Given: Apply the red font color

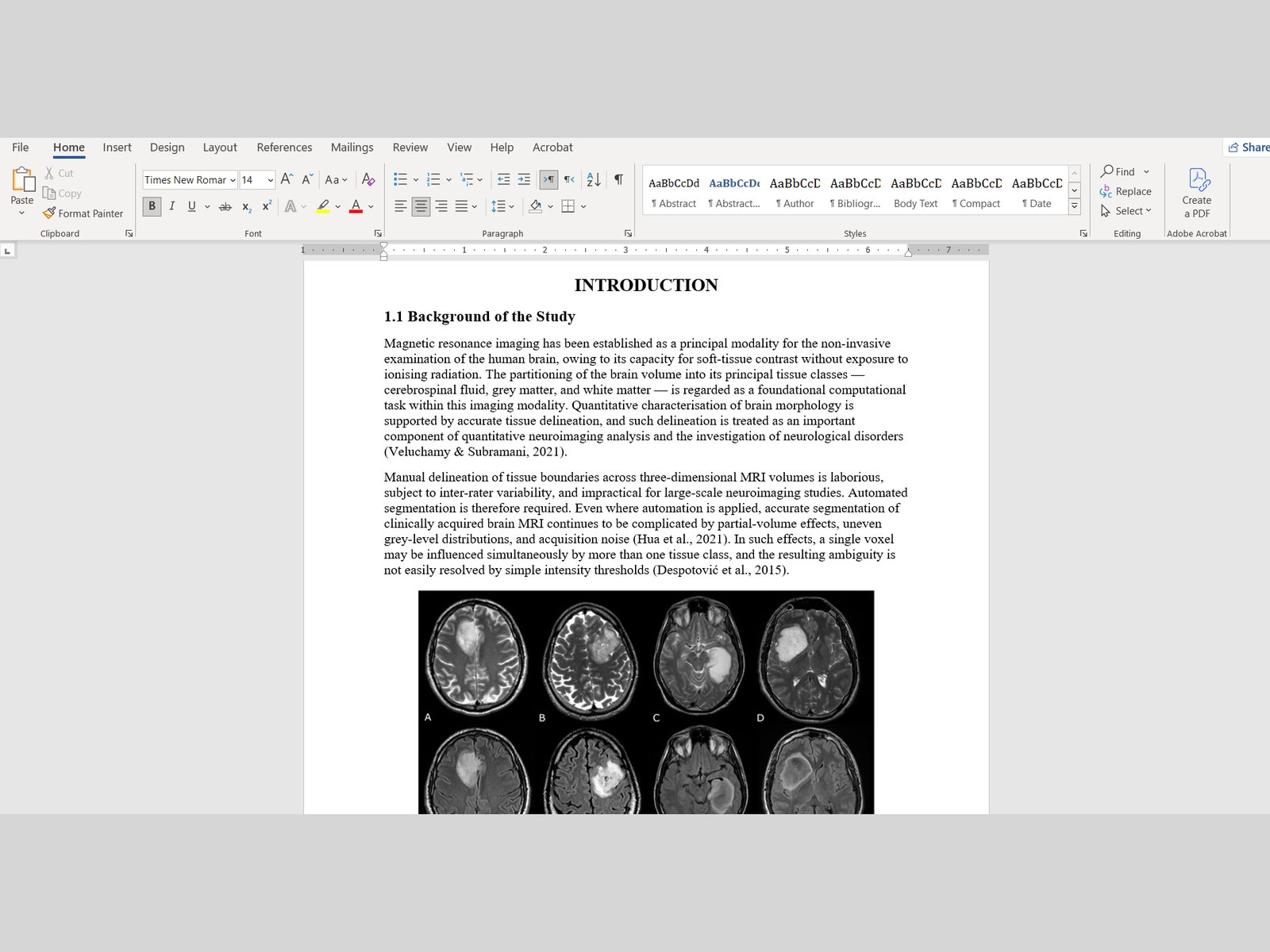Looking at the screenshot, I should (x=356, y=206).
